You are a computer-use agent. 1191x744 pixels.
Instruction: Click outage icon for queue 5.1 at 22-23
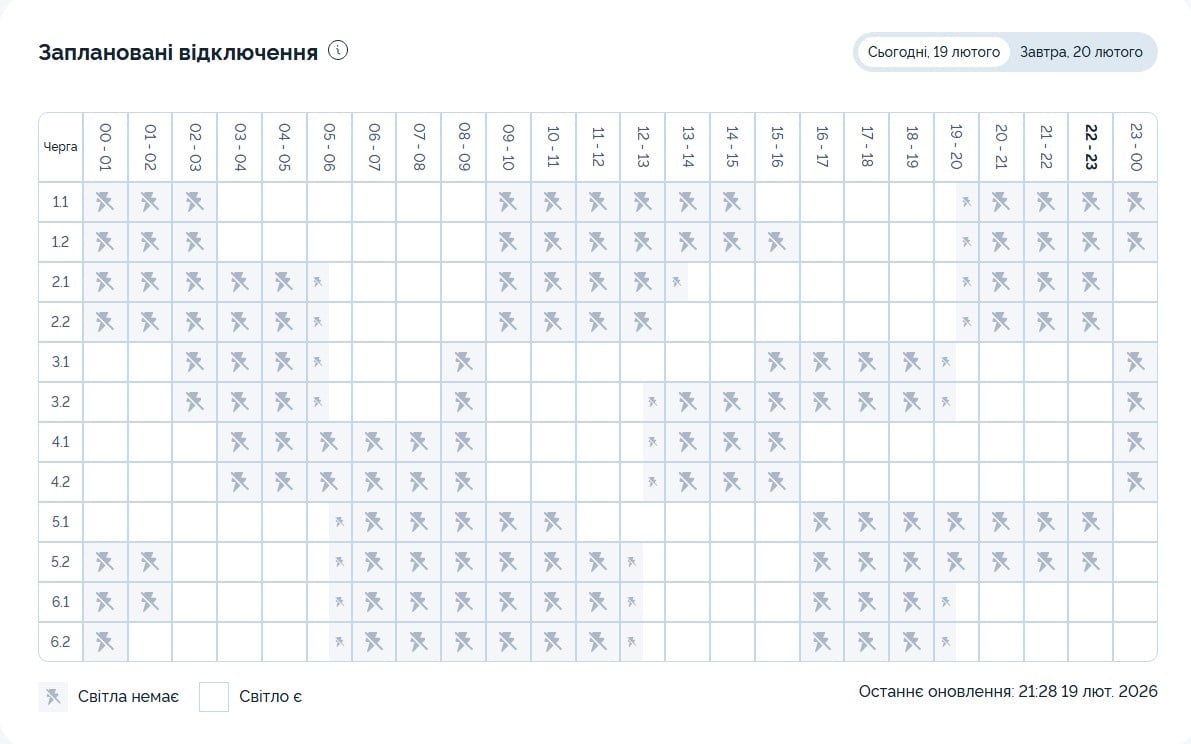pos(1090,522)
